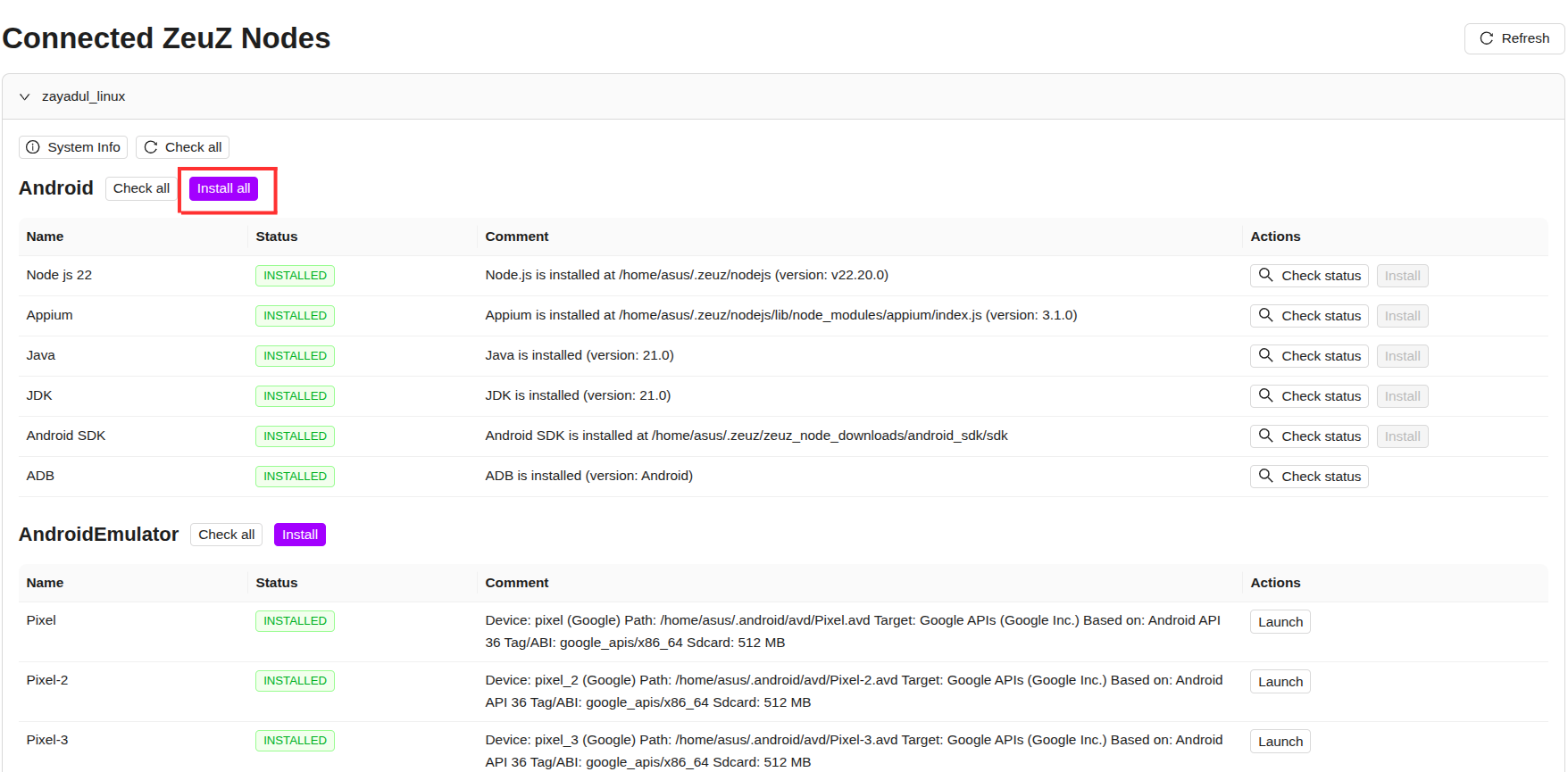Launch the Pixel-3 emulator
This screenshot has width=1568, height=772.
tap(1280, 742)
